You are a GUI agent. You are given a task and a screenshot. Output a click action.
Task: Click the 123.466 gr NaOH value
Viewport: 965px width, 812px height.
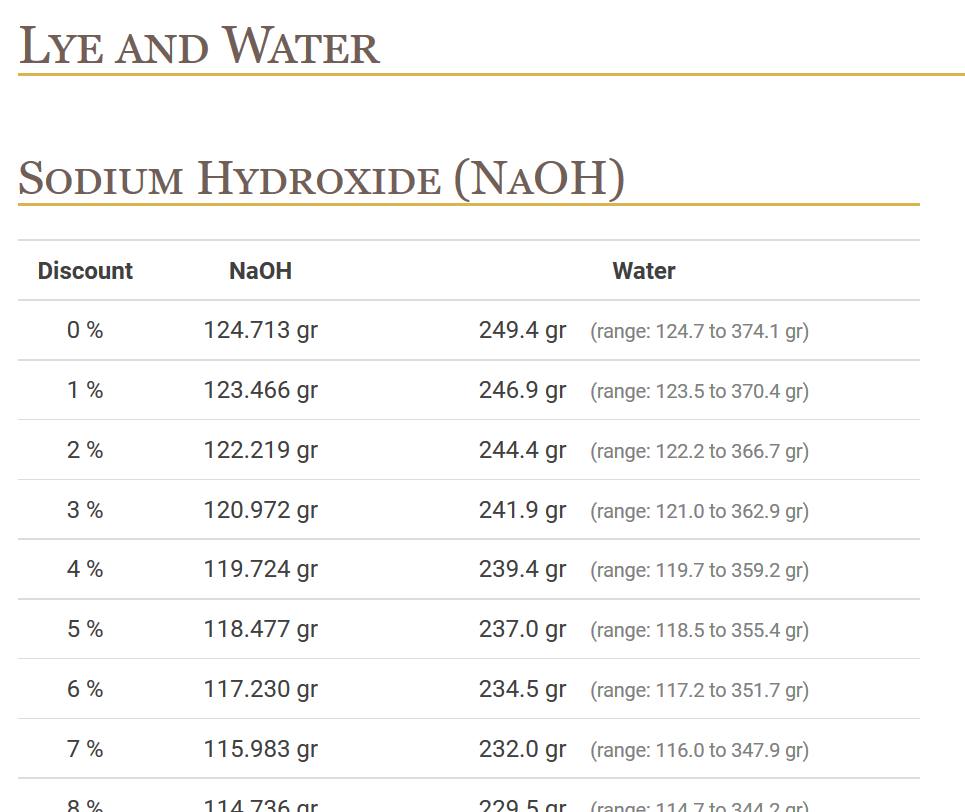260,390
